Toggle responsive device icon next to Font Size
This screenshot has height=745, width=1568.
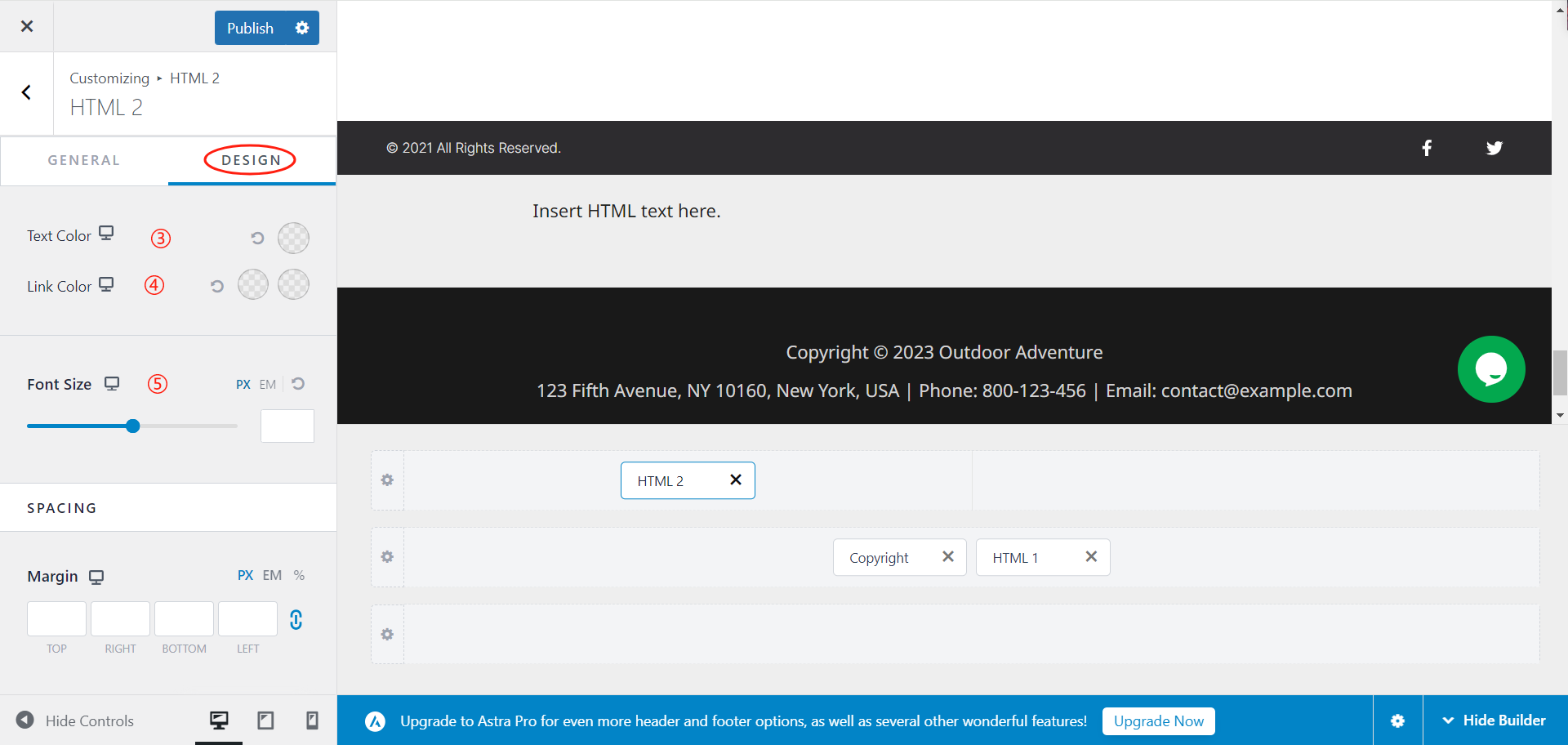click(112, 384)
